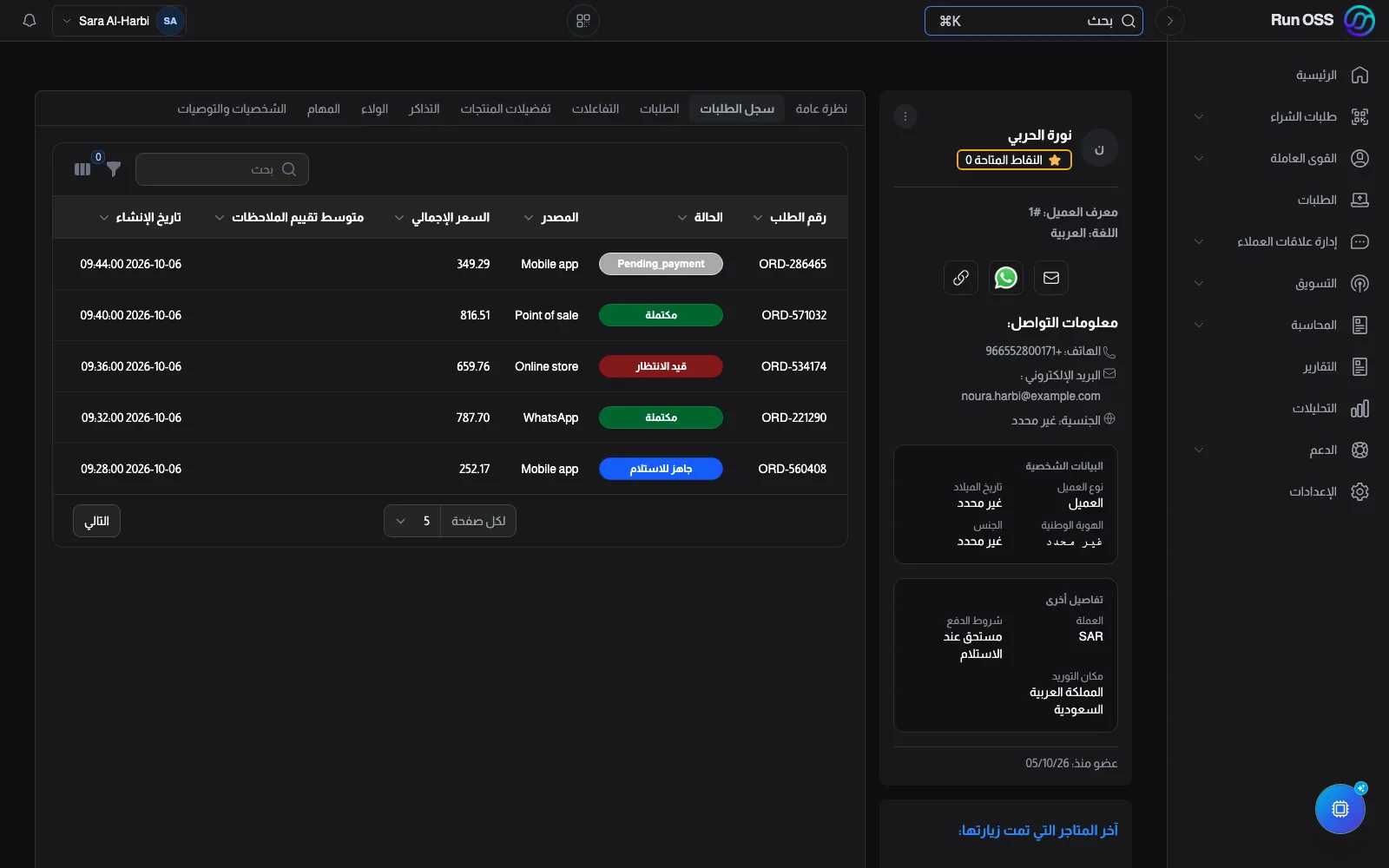Open WhatsApp chat with customer
The image size is (1389, 868).
coord(1006,278)
